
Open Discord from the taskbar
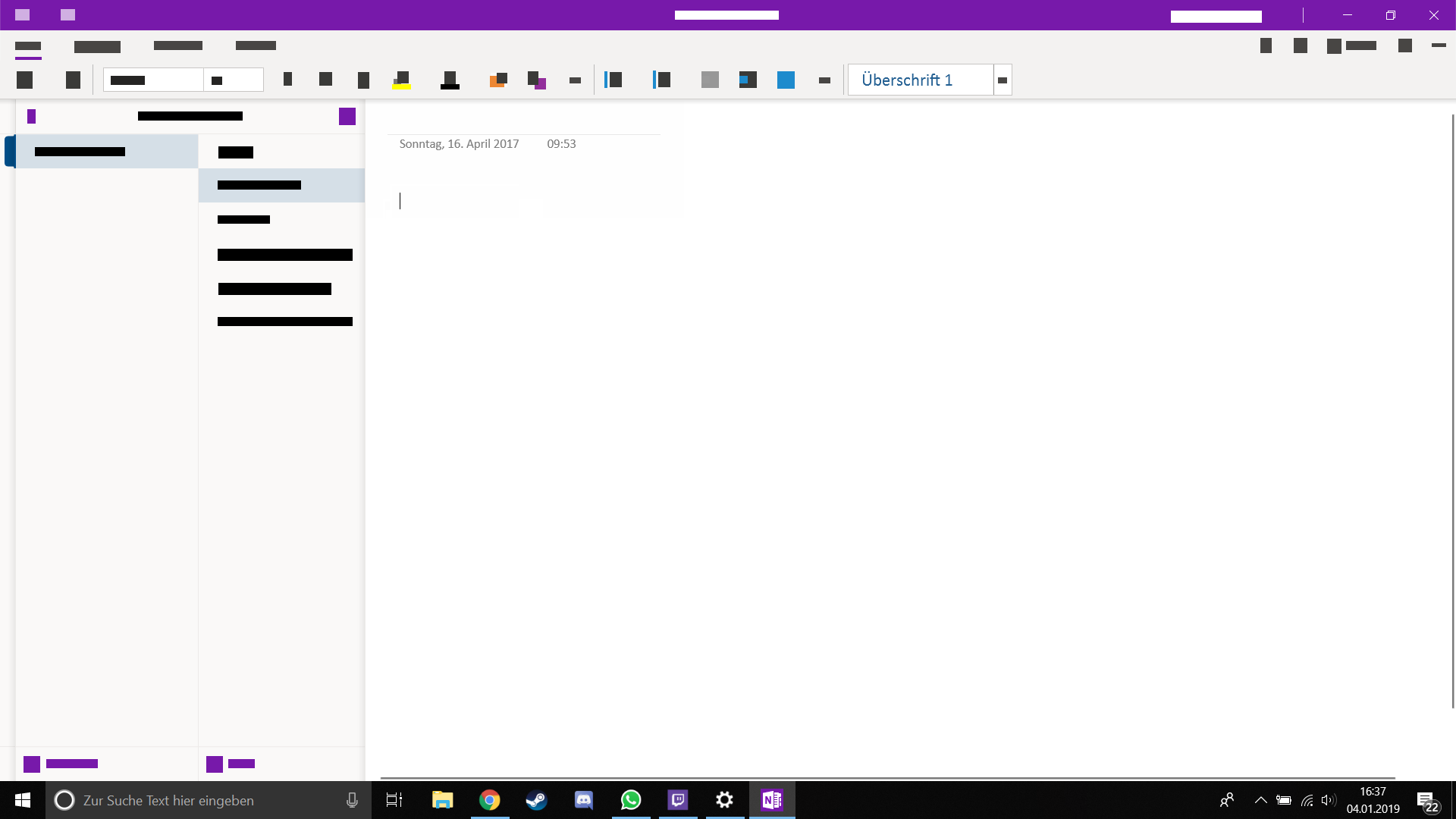(x=584, y=800)
